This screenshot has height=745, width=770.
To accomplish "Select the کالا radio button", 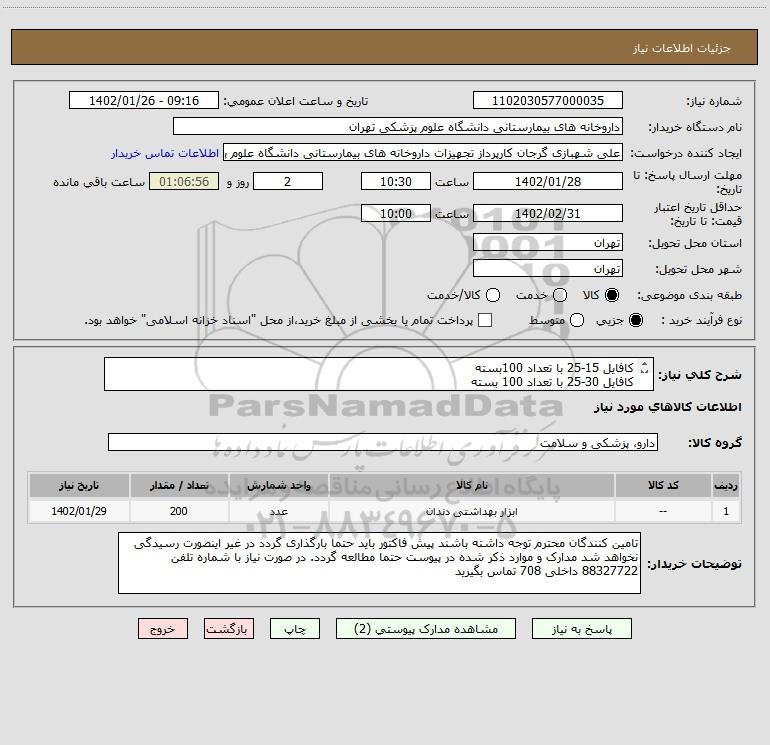I will point(612,295).
